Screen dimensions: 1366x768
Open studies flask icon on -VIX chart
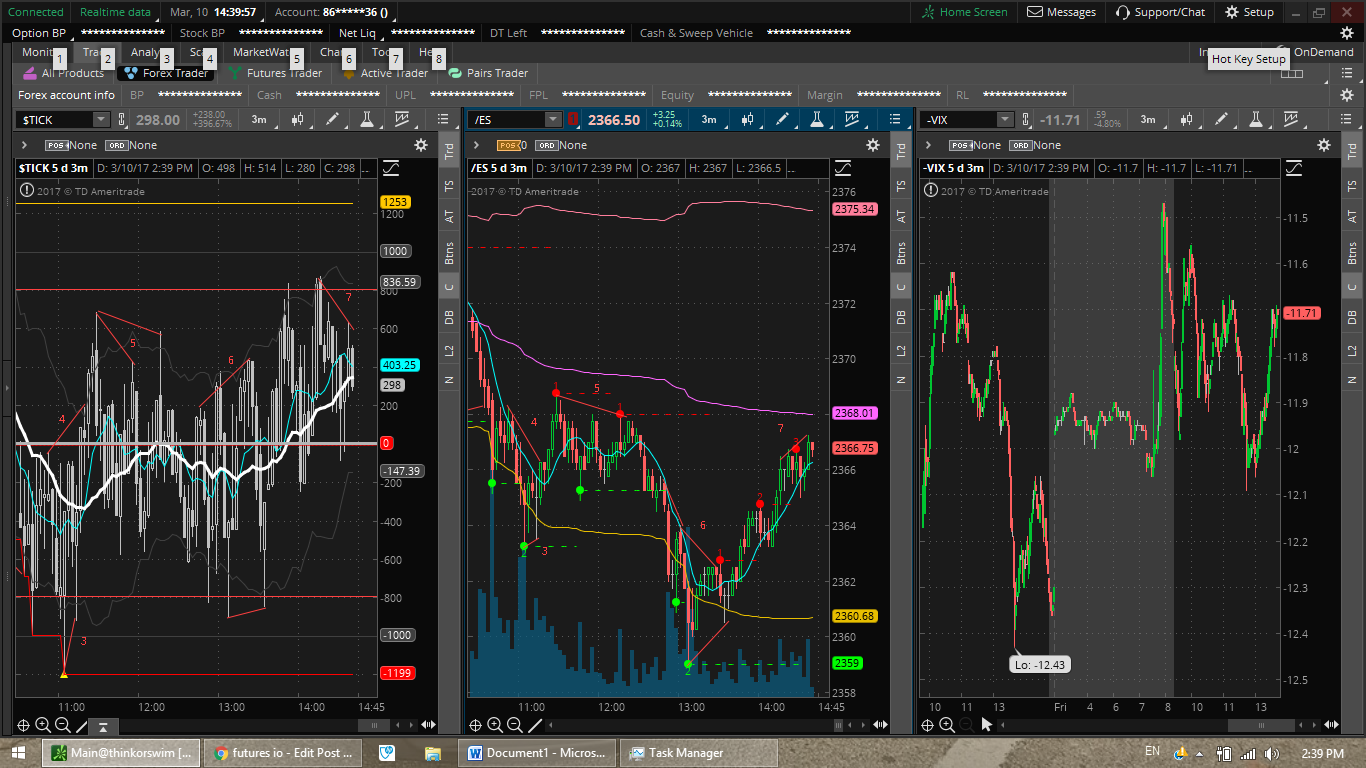tap(1257, 120)
